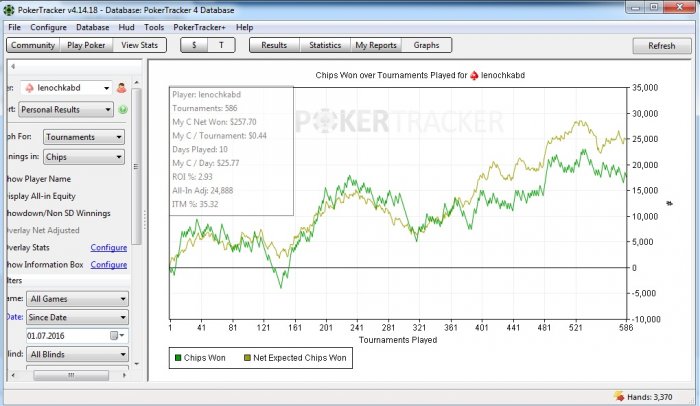The height and width of the screenshot is (406, 700).
Task: Toggle the Display All-in Equity option
Action: coord(41,196)
